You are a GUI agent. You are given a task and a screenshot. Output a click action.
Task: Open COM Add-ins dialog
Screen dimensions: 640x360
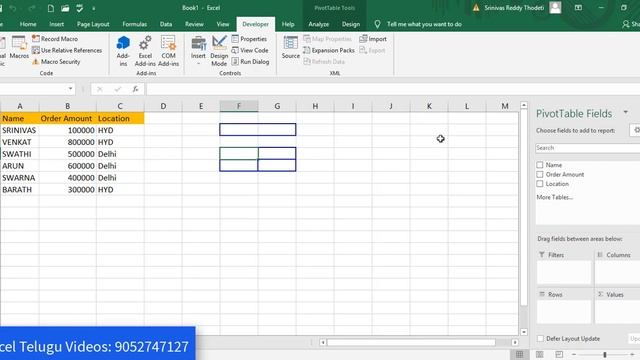(168, 51)
